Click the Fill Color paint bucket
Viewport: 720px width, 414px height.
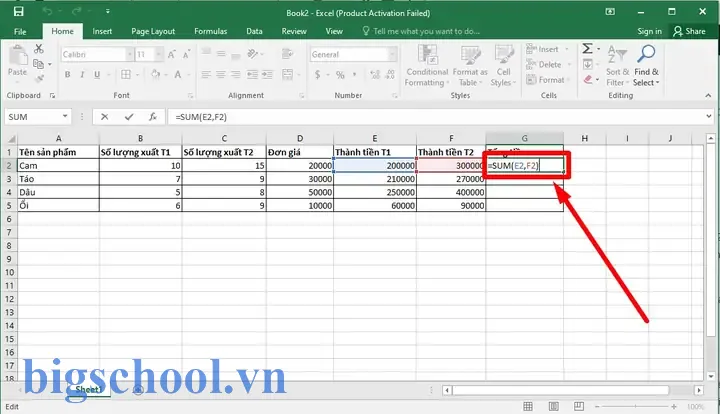[x=156, y=74]
